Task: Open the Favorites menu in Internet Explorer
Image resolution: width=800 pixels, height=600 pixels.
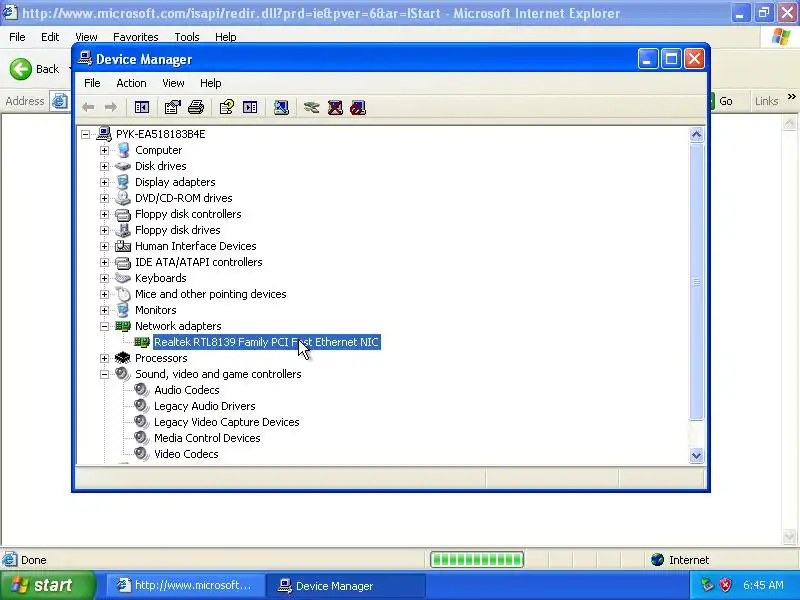Action: coord(136,37)
